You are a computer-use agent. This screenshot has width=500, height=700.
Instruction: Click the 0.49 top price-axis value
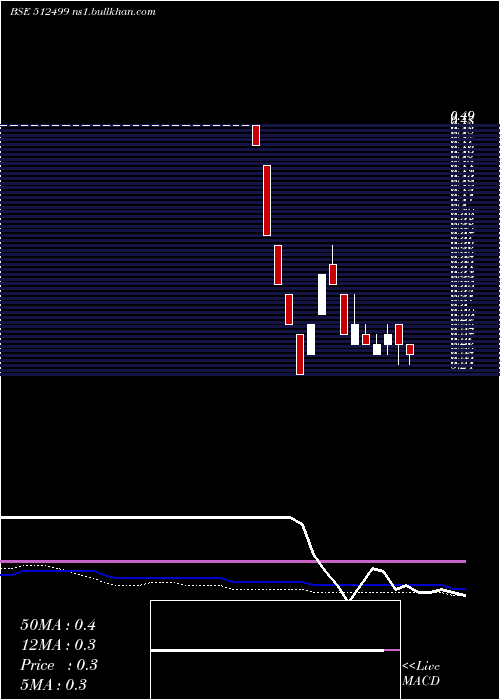point(462,116)
